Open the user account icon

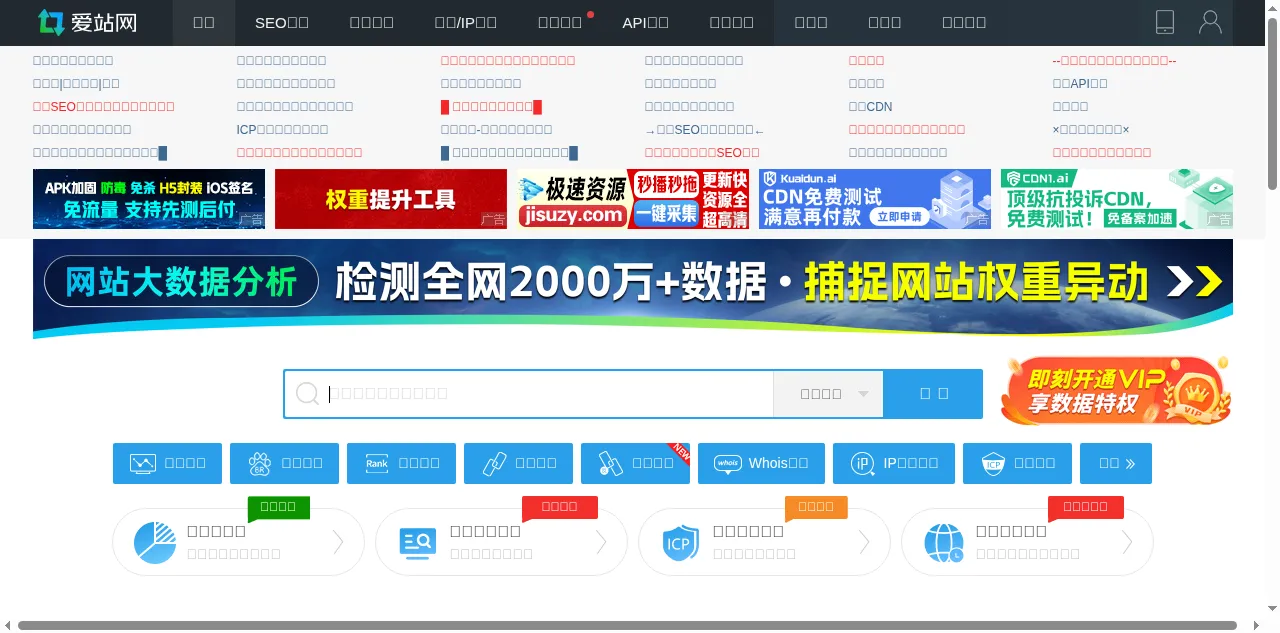coord(1210,22)
